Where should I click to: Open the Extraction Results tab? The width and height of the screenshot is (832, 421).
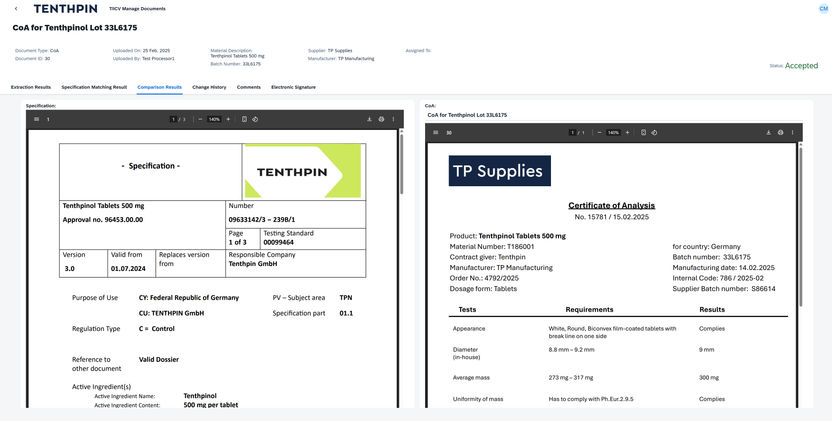click(x=31, y=87)
